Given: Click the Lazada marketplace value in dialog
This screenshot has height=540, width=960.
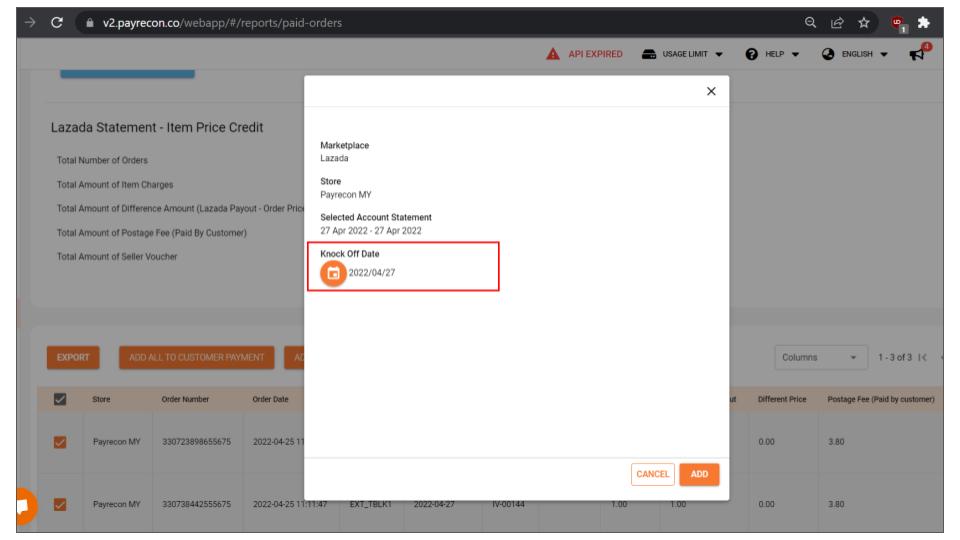Looking at the screenshot, I should 334,158.
